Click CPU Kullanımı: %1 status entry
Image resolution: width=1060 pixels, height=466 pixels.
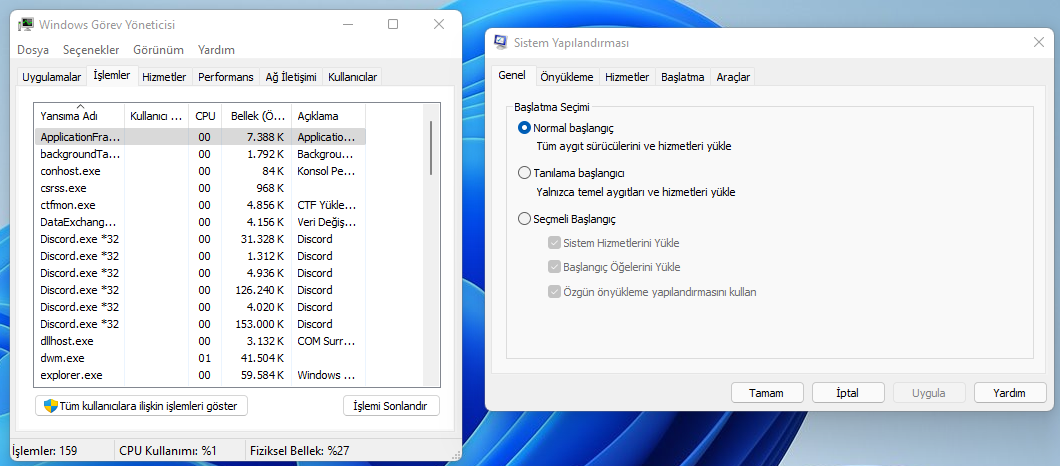168,450
